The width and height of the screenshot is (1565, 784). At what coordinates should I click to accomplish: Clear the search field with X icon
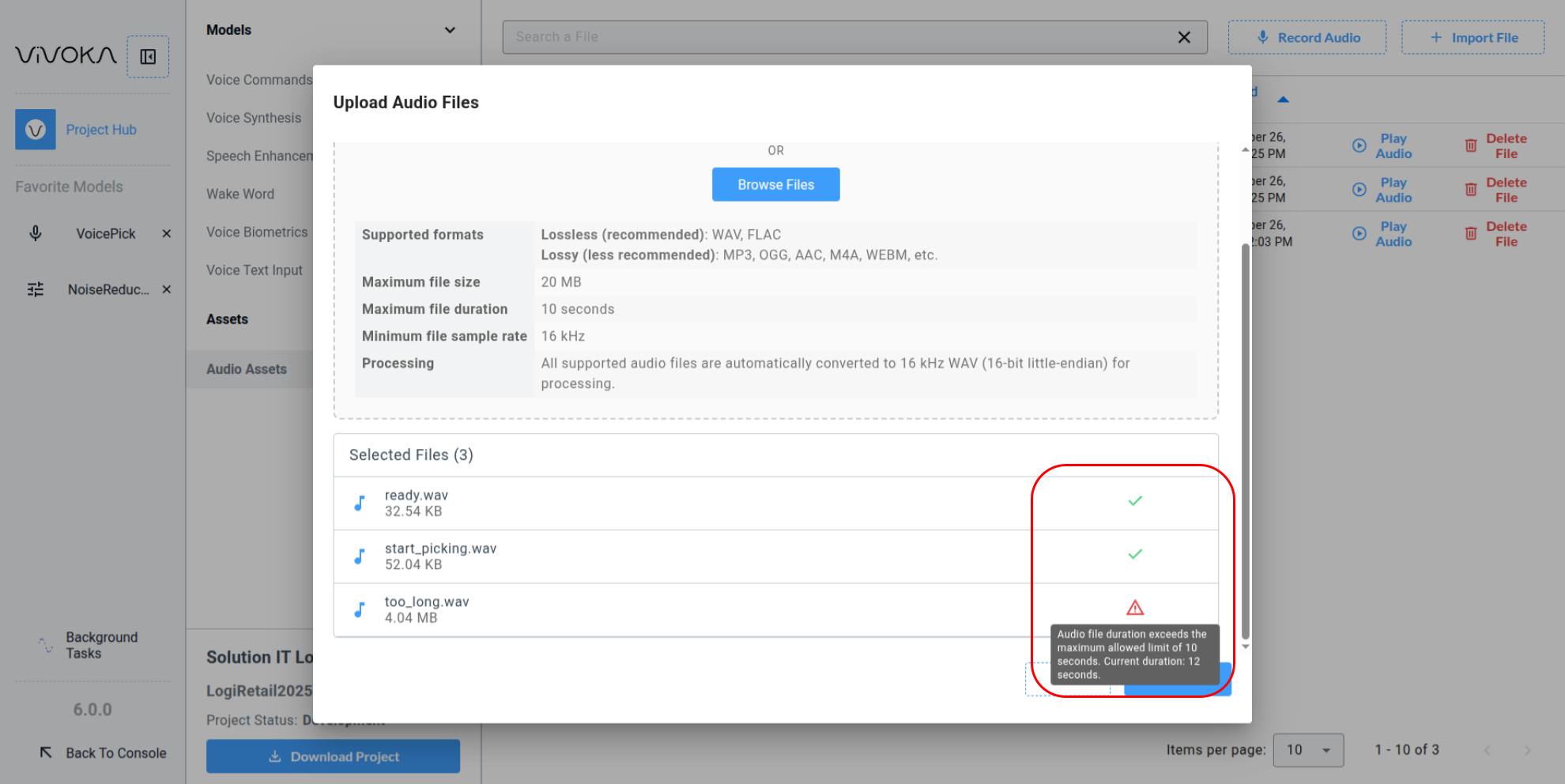pyautogui.click(x=1183, y=37)
